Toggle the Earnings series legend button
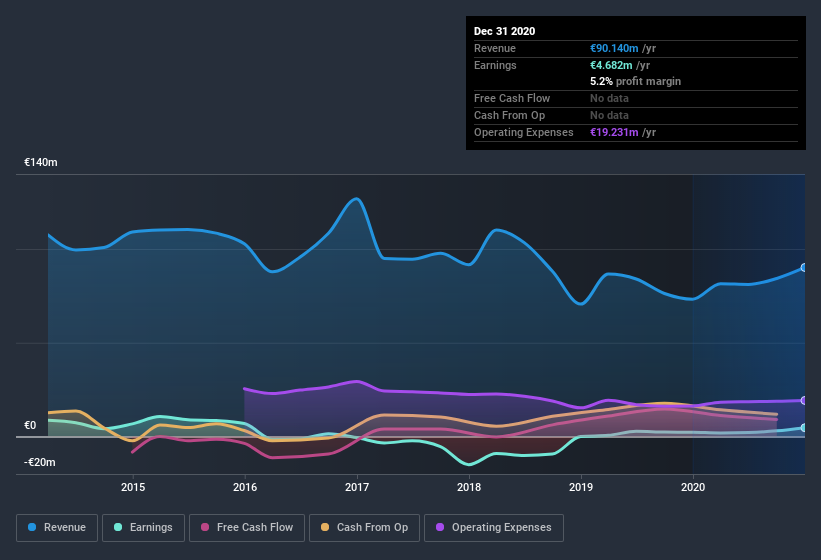This screenshot has width=821, height=560. point(143,528)
